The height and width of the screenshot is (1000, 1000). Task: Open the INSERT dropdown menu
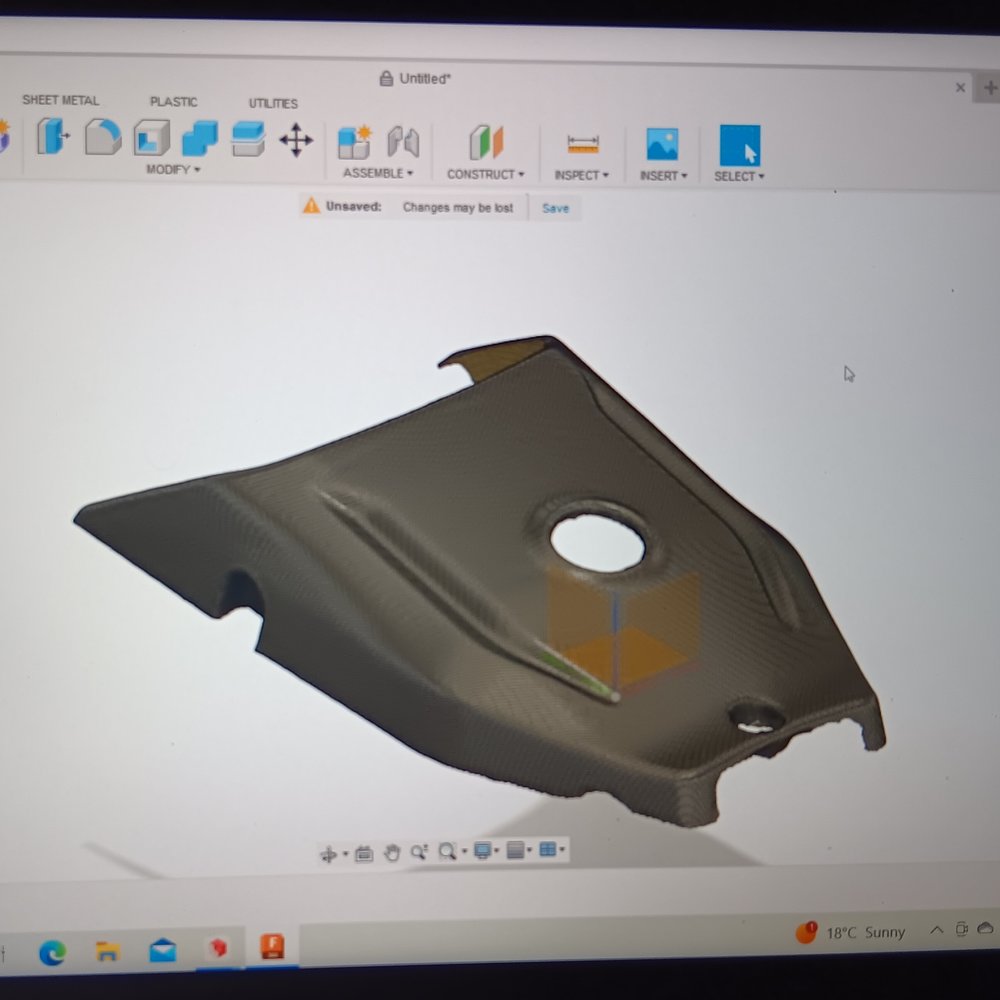[x=663, y=176]
